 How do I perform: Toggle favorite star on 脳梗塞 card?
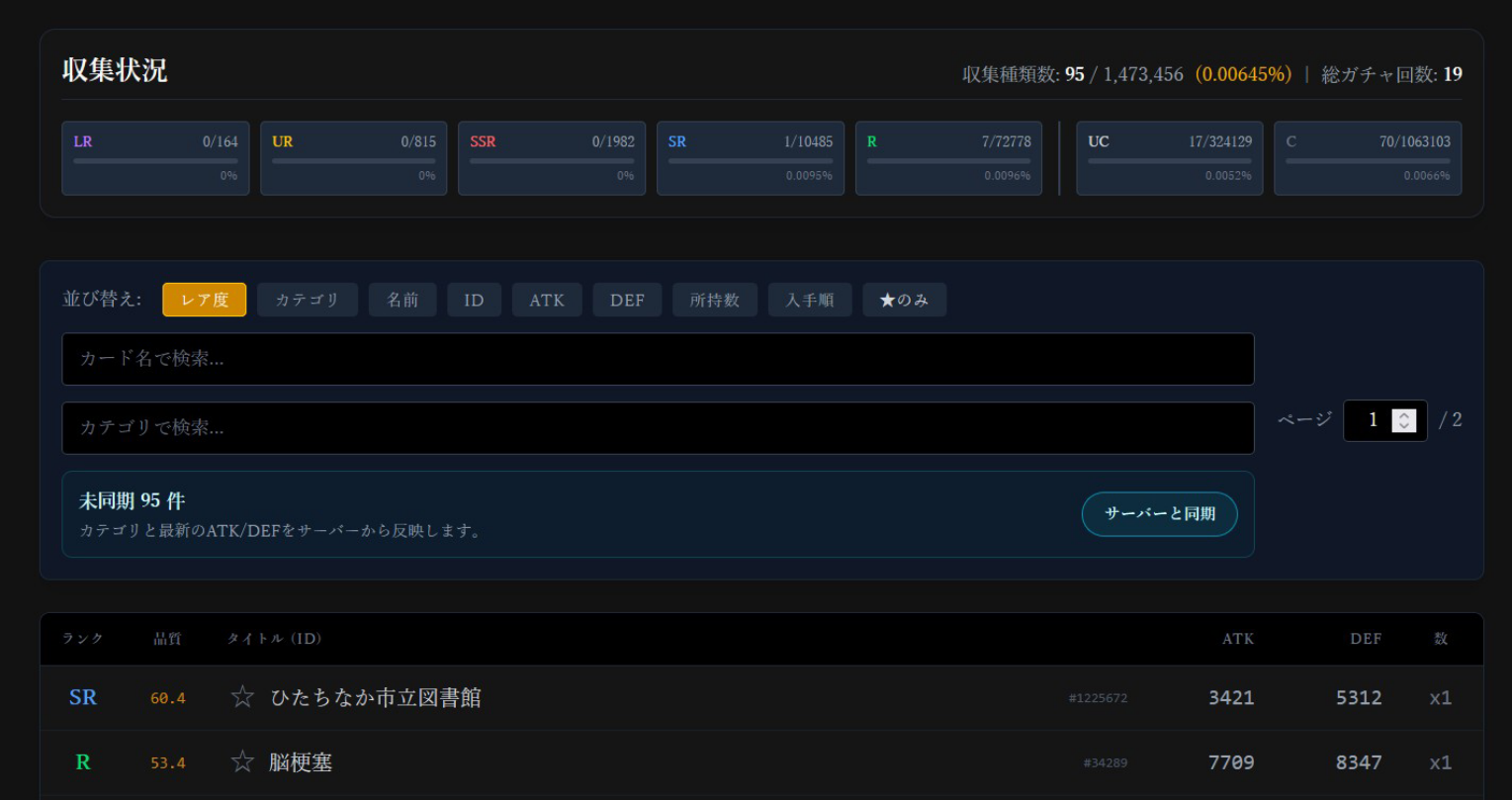[242, 762]
